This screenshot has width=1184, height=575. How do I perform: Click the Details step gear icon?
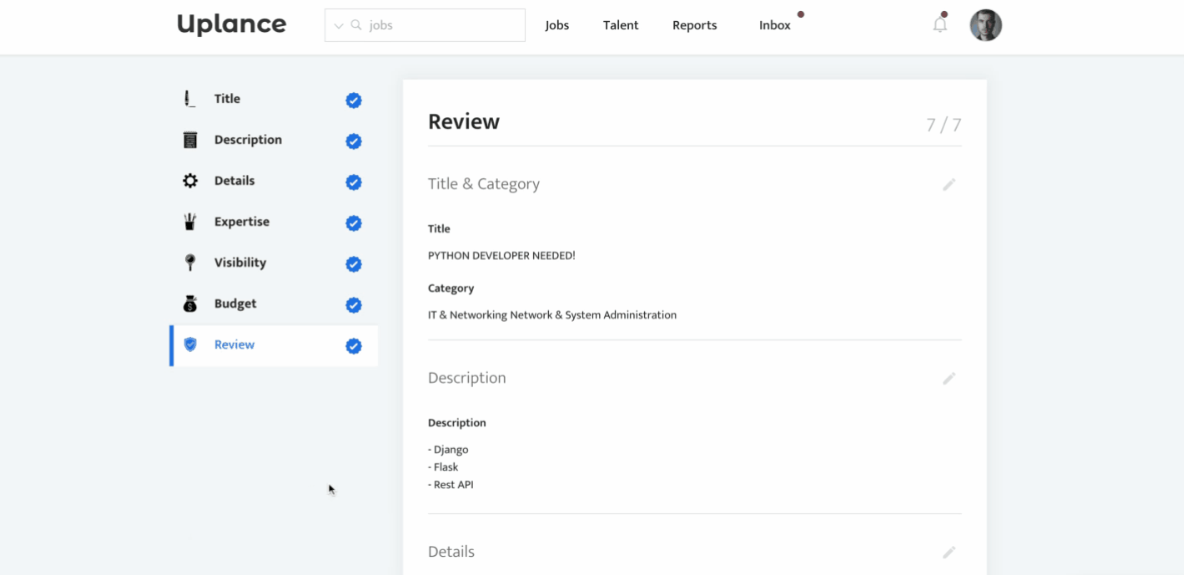coord(190,181)
